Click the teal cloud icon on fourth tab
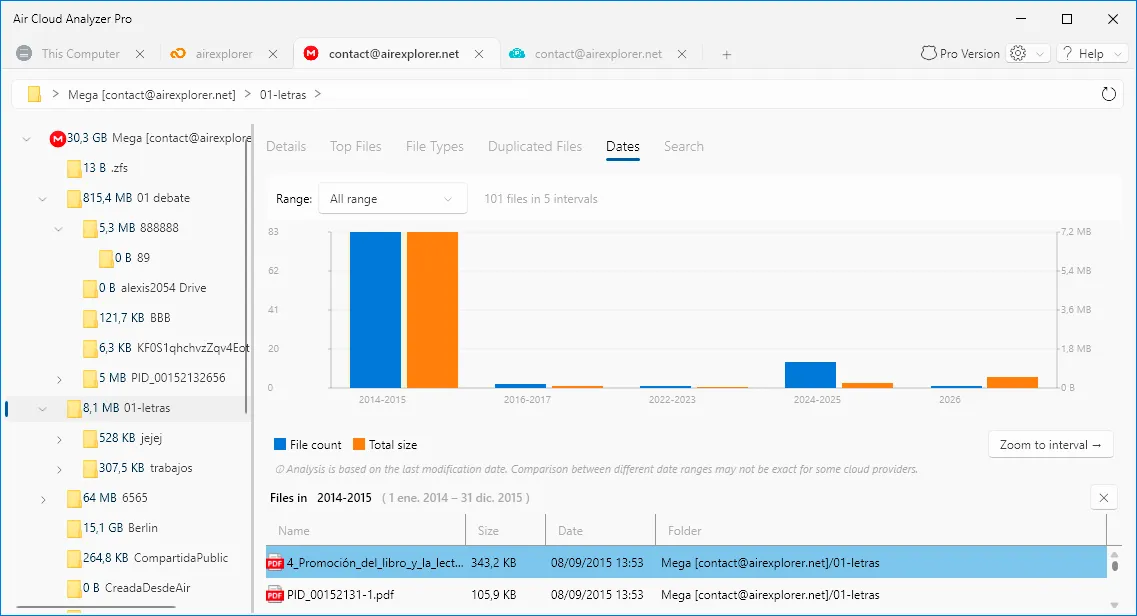 click(x=517, y=54)
